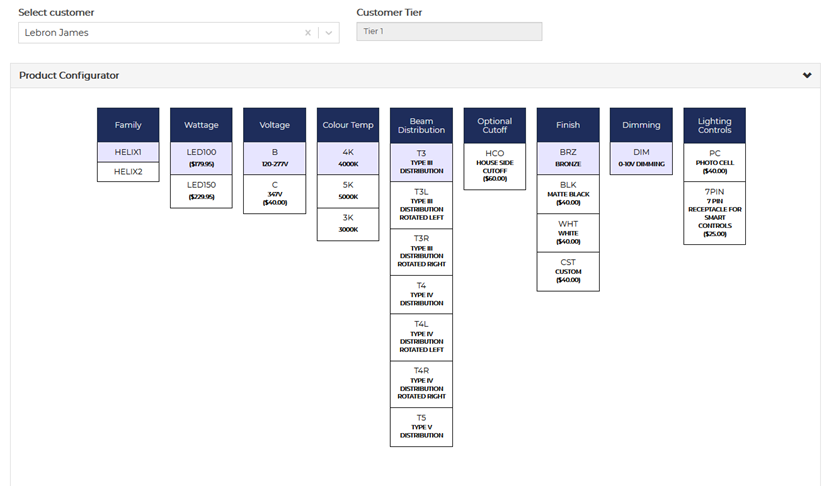Clear the selected customer with the X icon
This screenshot has height=486, width=829.
(308, 33)
